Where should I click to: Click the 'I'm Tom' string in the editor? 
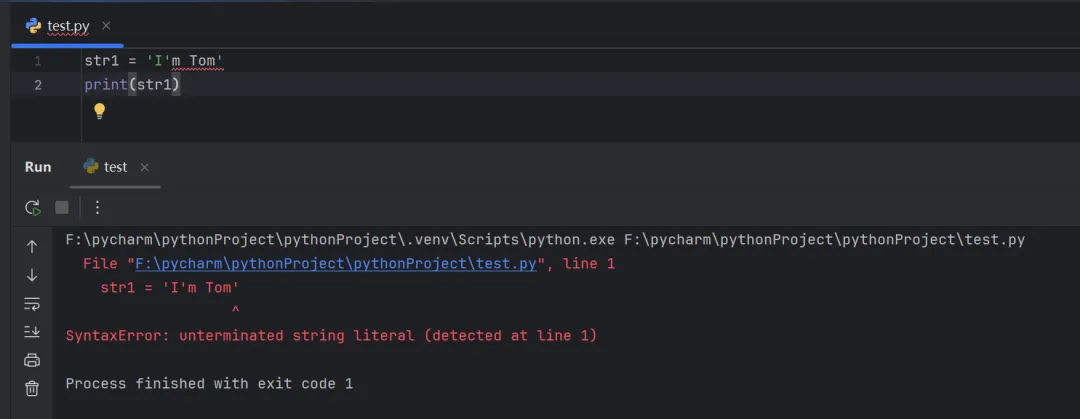(185, 62)
